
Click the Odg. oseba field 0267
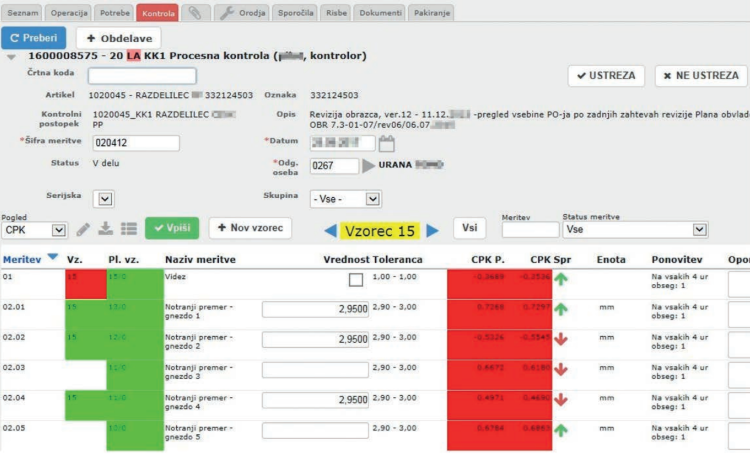point(334,166)
